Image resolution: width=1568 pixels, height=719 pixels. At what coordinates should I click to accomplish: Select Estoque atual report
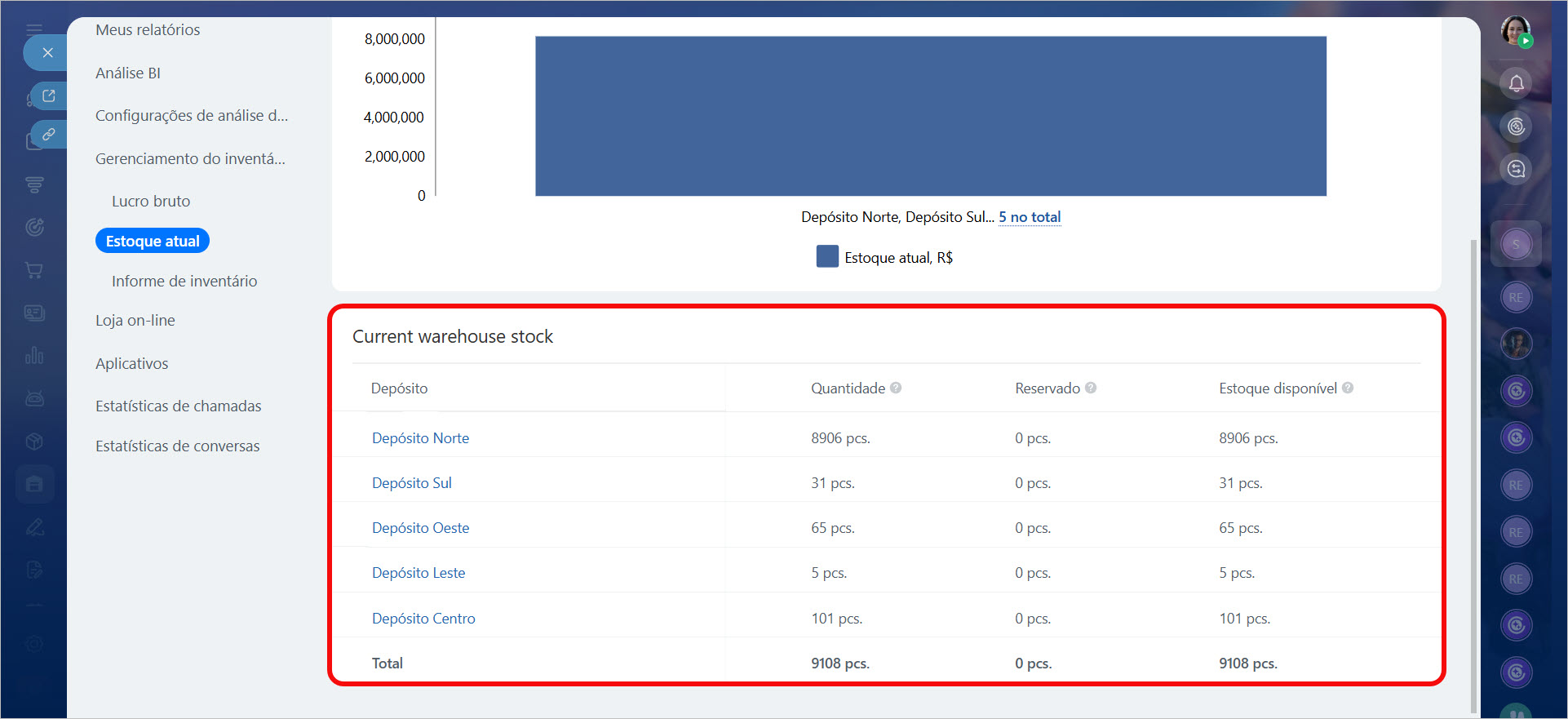click(x=153, y=242)
